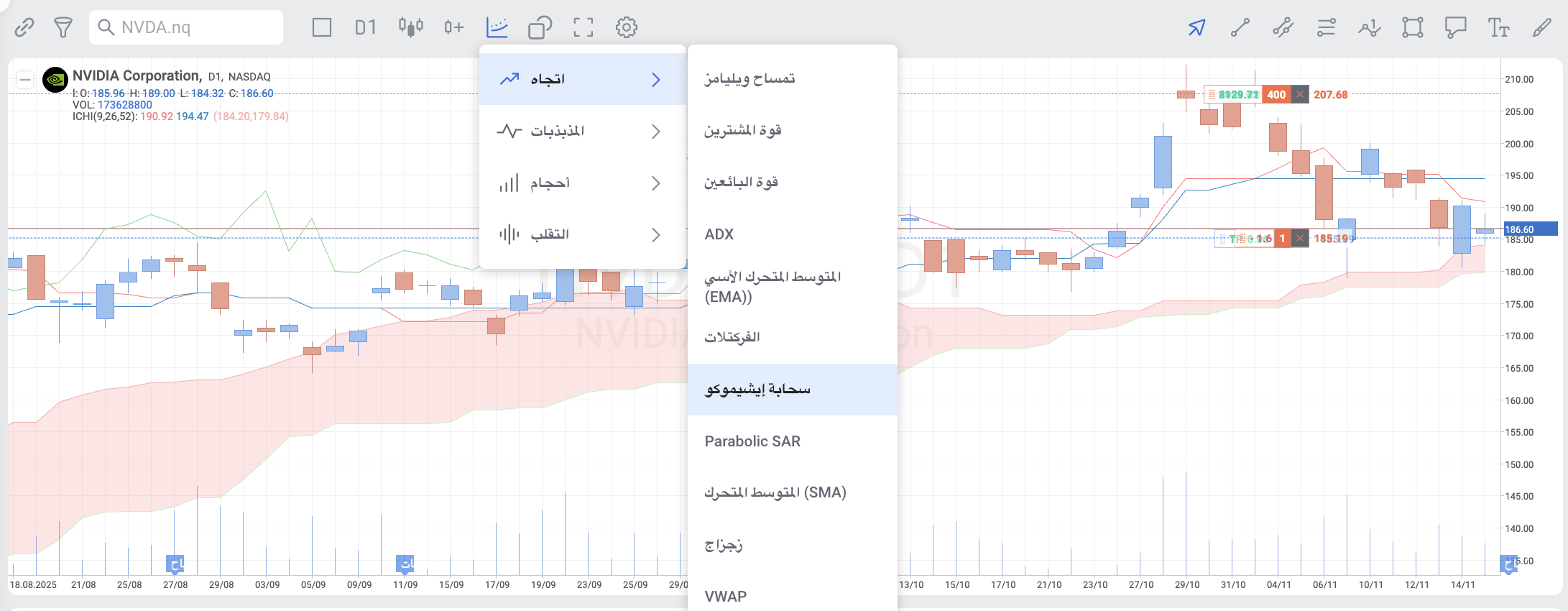The width and height of the screenshot is (1568, 611).
Task: Click the 210.00 price axis label
Action: (x=1519, y=79)
